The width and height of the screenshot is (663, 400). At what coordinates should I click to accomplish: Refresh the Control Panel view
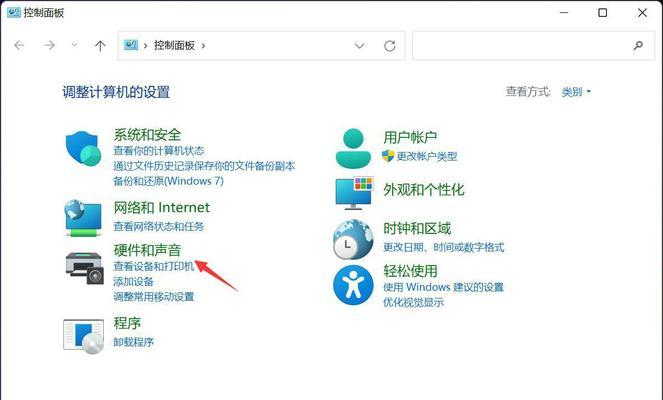coord(389,46)
